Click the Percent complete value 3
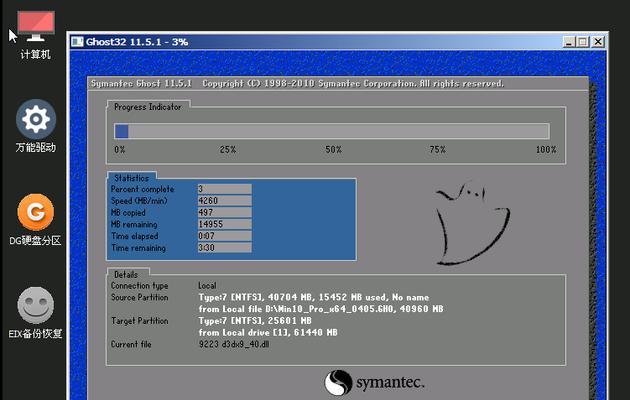630x400 pixels. 224,189
